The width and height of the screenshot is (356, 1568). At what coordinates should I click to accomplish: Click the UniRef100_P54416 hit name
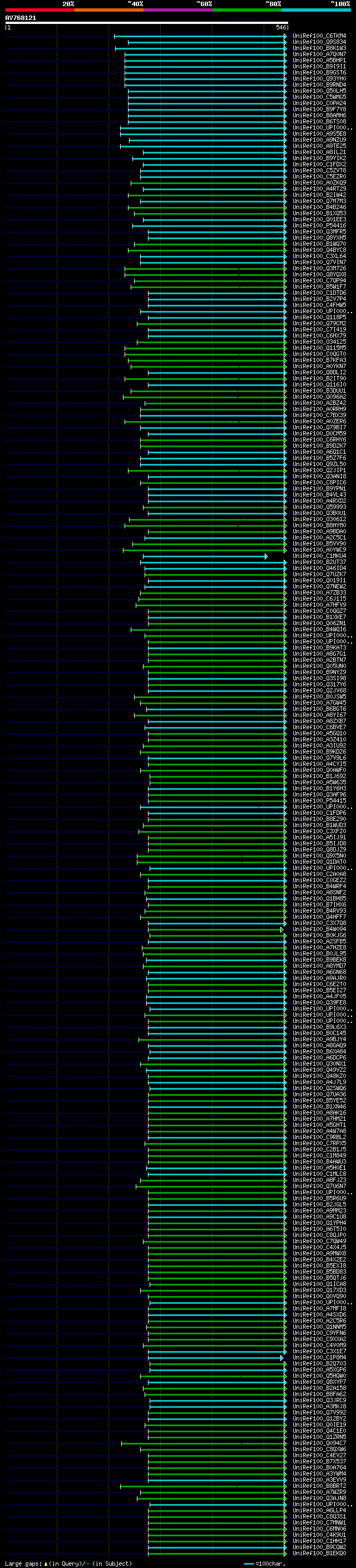pos(319,225)
